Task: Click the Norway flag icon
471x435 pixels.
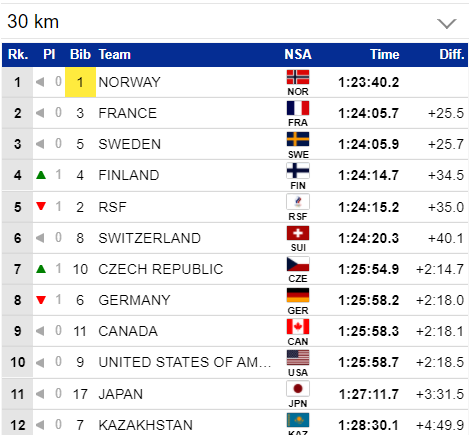Action: [x=298, y=77]
